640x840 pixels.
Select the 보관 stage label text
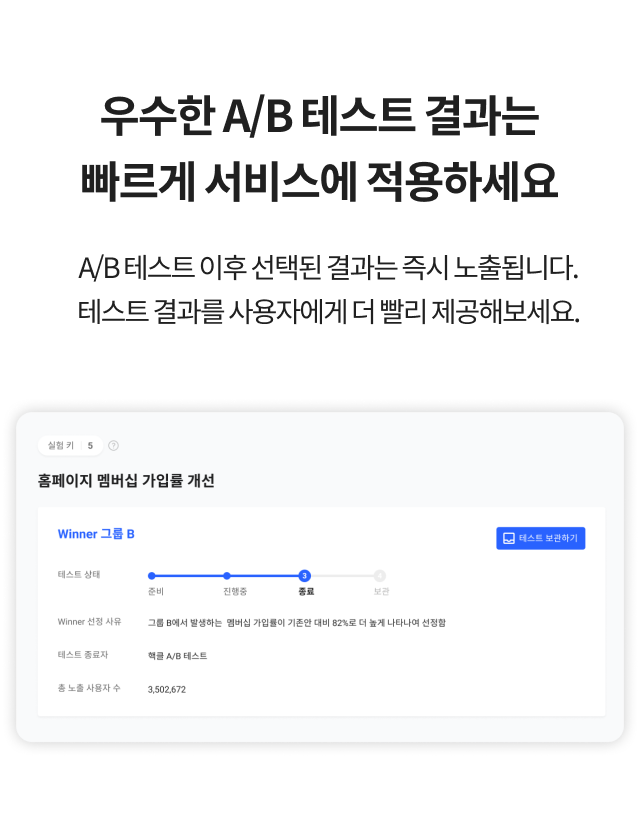(x=380, y=590)
